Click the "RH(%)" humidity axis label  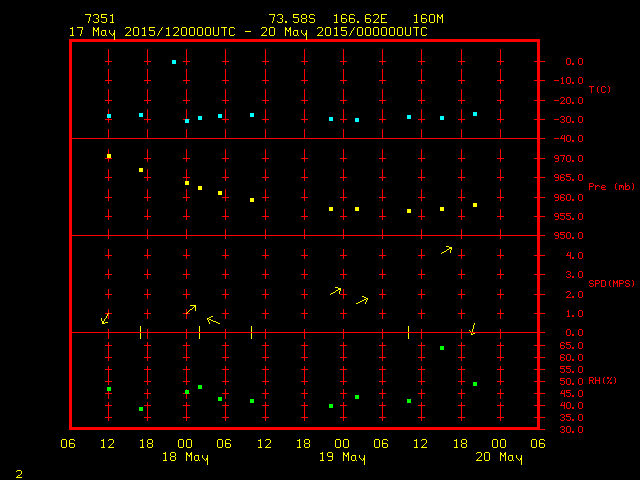pos(601,381)
